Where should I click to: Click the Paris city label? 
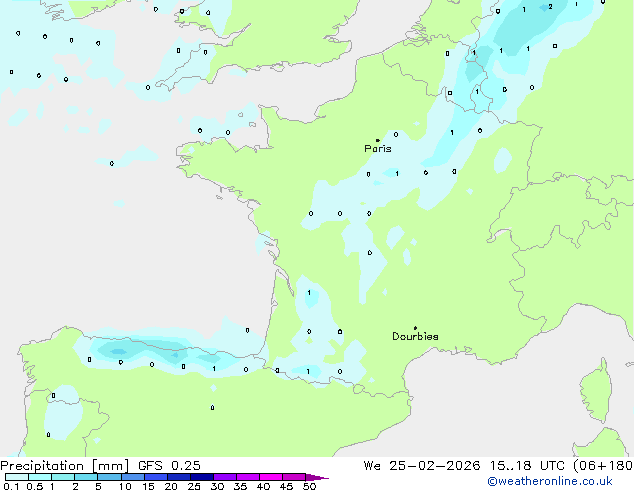tap(378, 148)
